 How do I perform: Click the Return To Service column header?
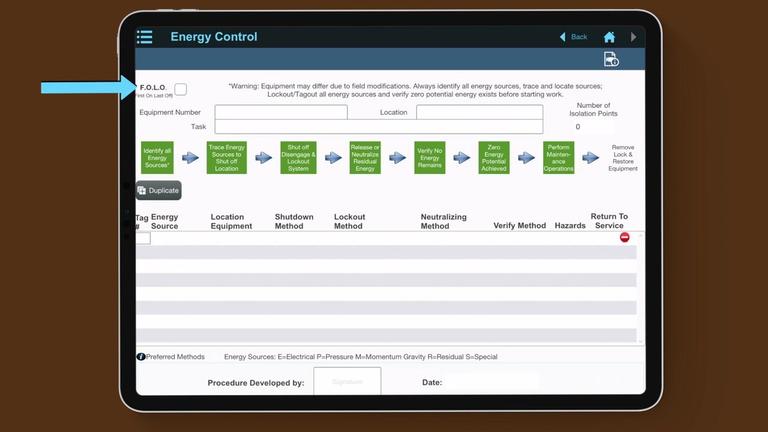[x=609, y=221]
